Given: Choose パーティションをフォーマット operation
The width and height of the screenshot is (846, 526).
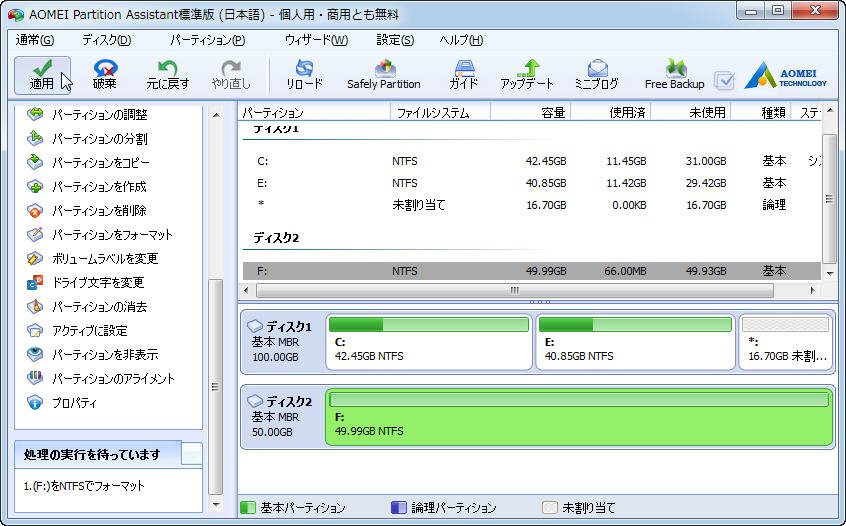Looking at the screenshot, I should (99, 235).
